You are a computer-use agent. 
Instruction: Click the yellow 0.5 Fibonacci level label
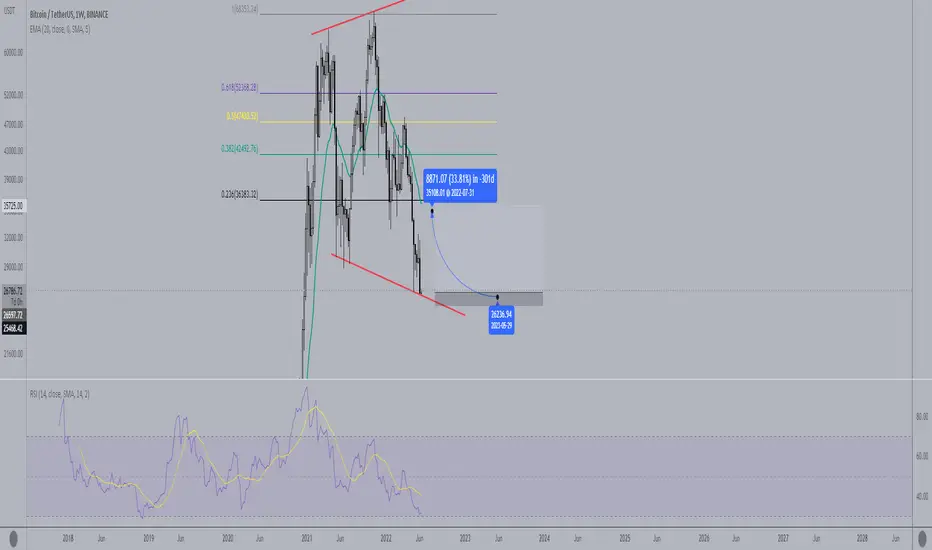[242, 117]
